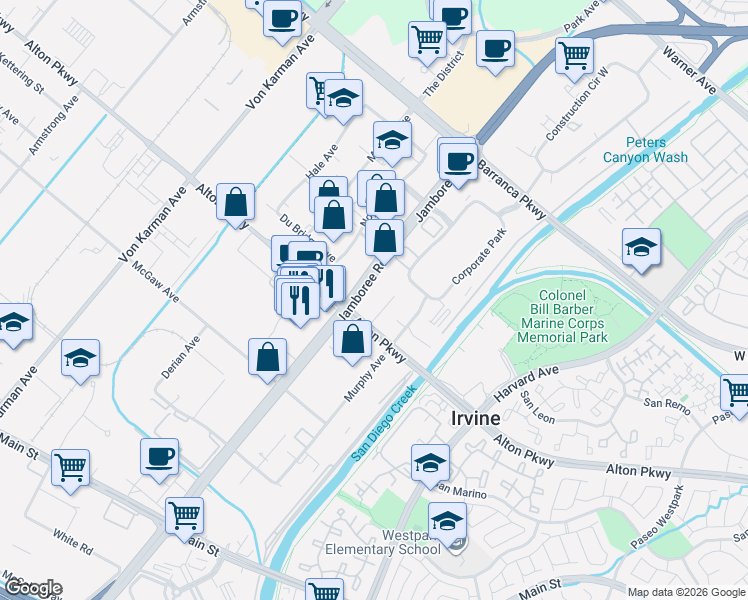The width and height of the screenshot is (748, 600).
Task: Click the Paseo Westpark street label
Action: coord(657,517)
